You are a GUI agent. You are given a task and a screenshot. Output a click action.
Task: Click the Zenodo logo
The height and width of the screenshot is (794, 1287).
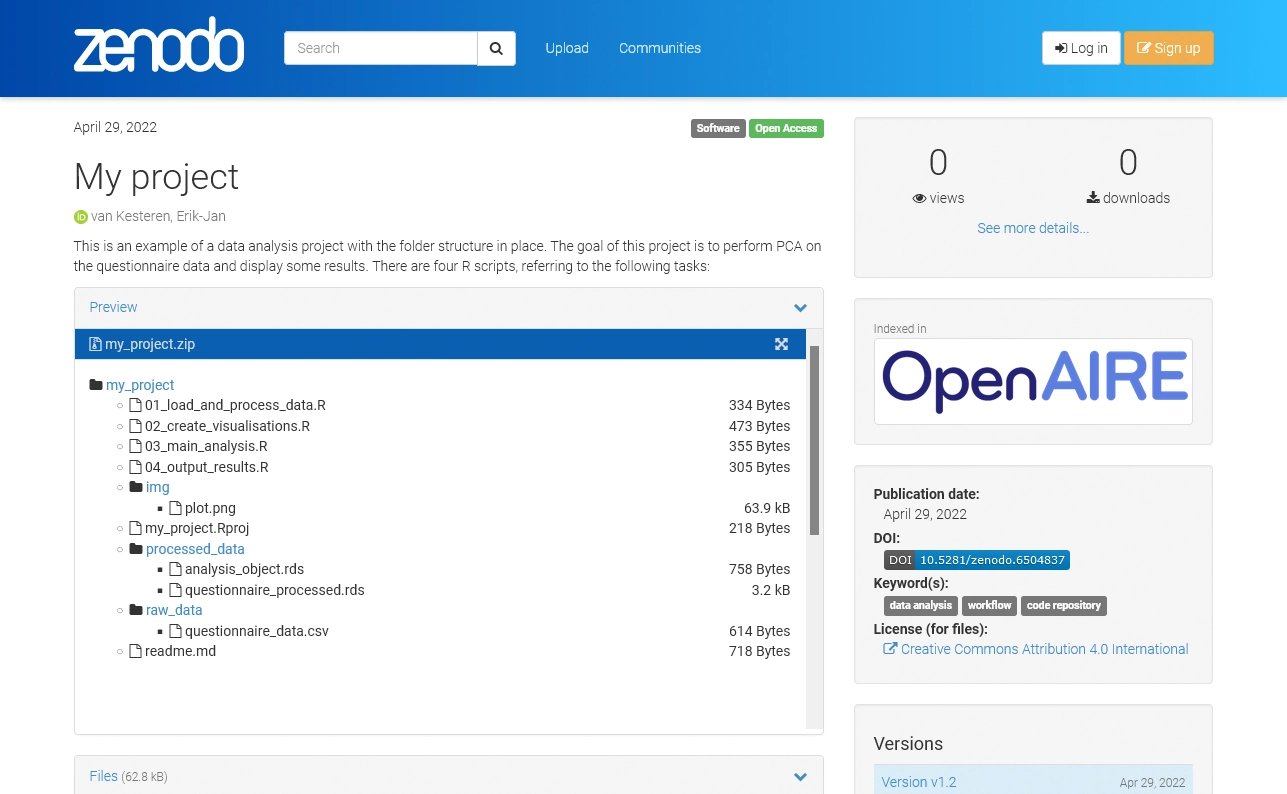(x=159, y=46)
